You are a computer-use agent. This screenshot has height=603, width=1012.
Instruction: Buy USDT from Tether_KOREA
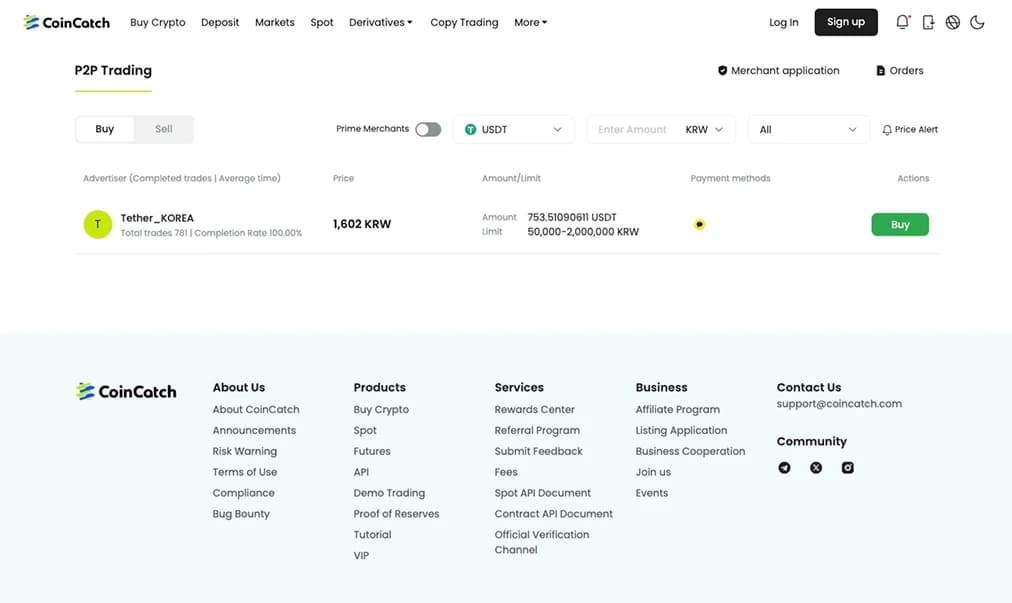coord(899,224)
